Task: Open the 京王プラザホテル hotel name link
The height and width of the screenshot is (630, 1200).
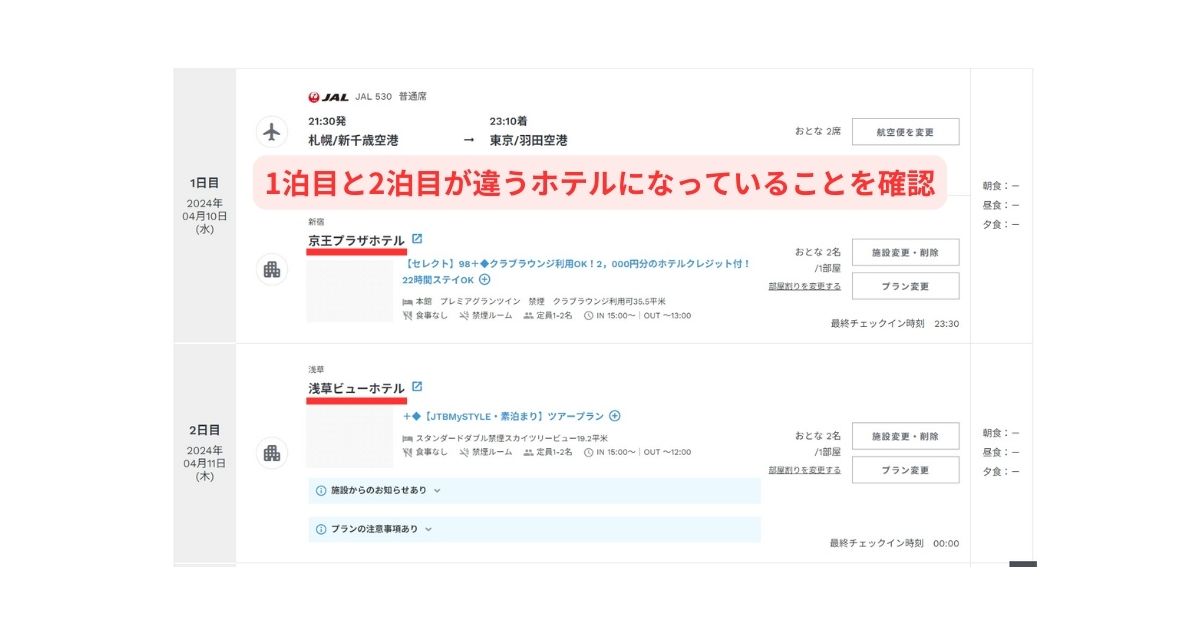Action: tap(357, 240)
